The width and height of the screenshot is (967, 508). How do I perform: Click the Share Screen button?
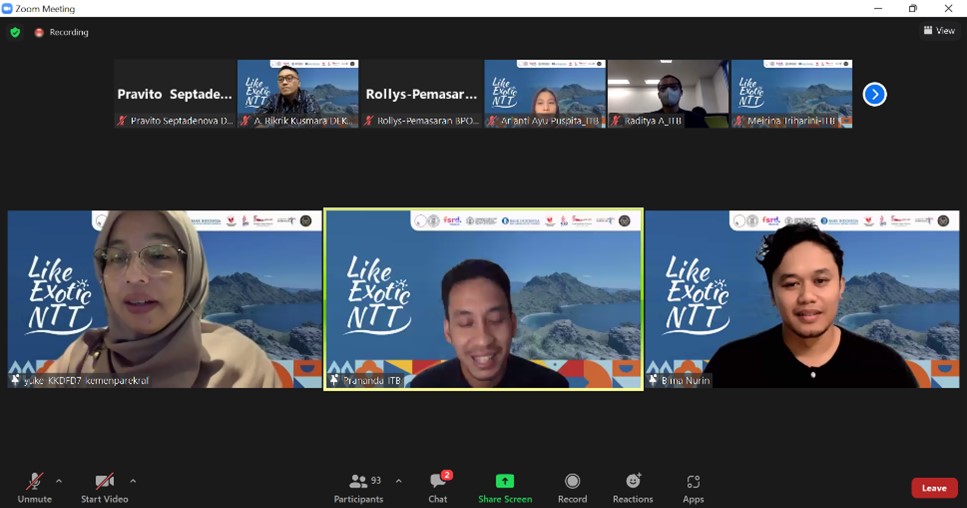pyautogui.click(x=505, y=488)
